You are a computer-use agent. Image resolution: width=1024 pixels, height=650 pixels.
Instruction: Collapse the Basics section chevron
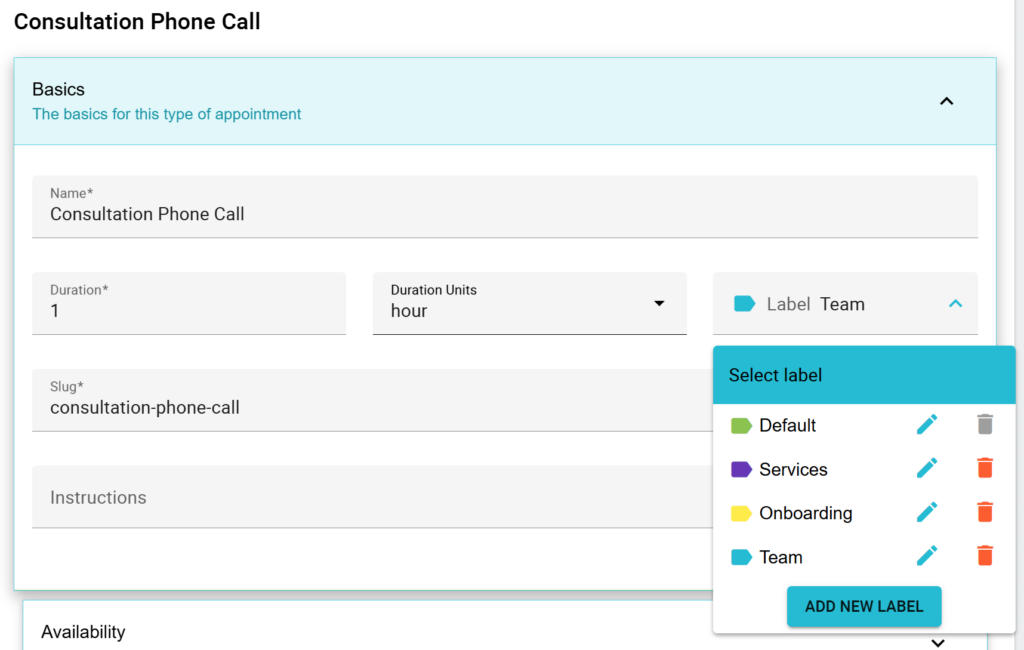[x=946, y=101]
